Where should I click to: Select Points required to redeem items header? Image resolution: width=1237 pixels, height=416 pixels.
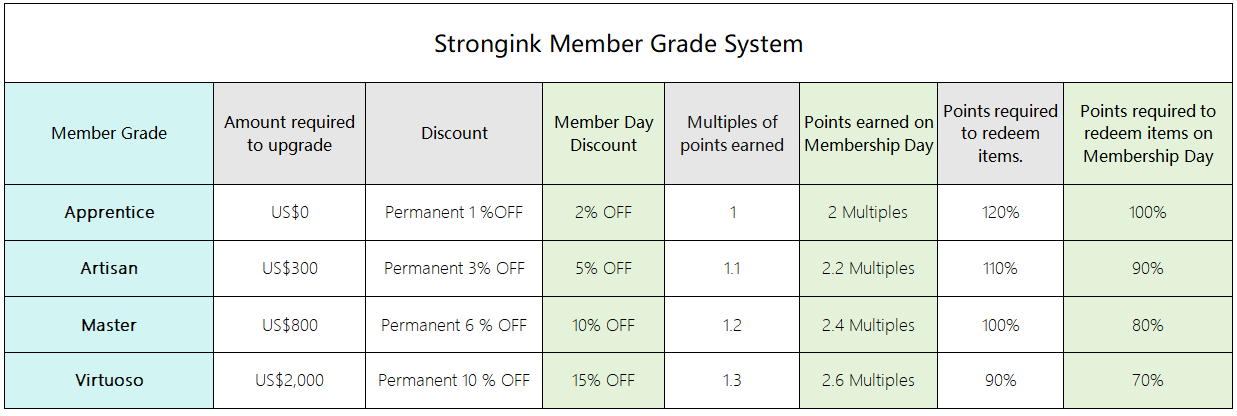click(x=1000, y=133)
